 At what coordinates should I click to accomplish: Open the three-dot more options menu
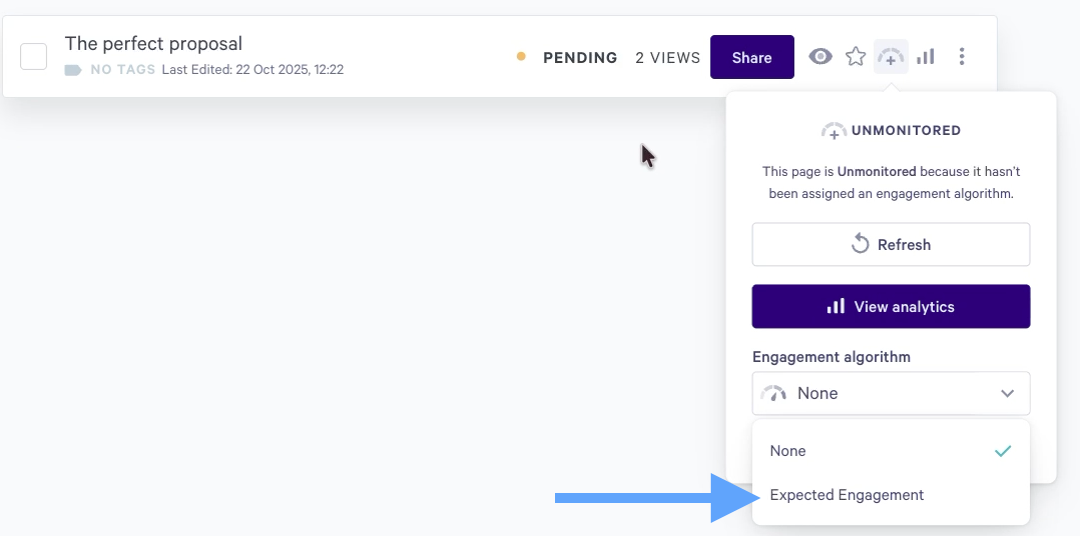pyautogui.click(x=962, y=56)
